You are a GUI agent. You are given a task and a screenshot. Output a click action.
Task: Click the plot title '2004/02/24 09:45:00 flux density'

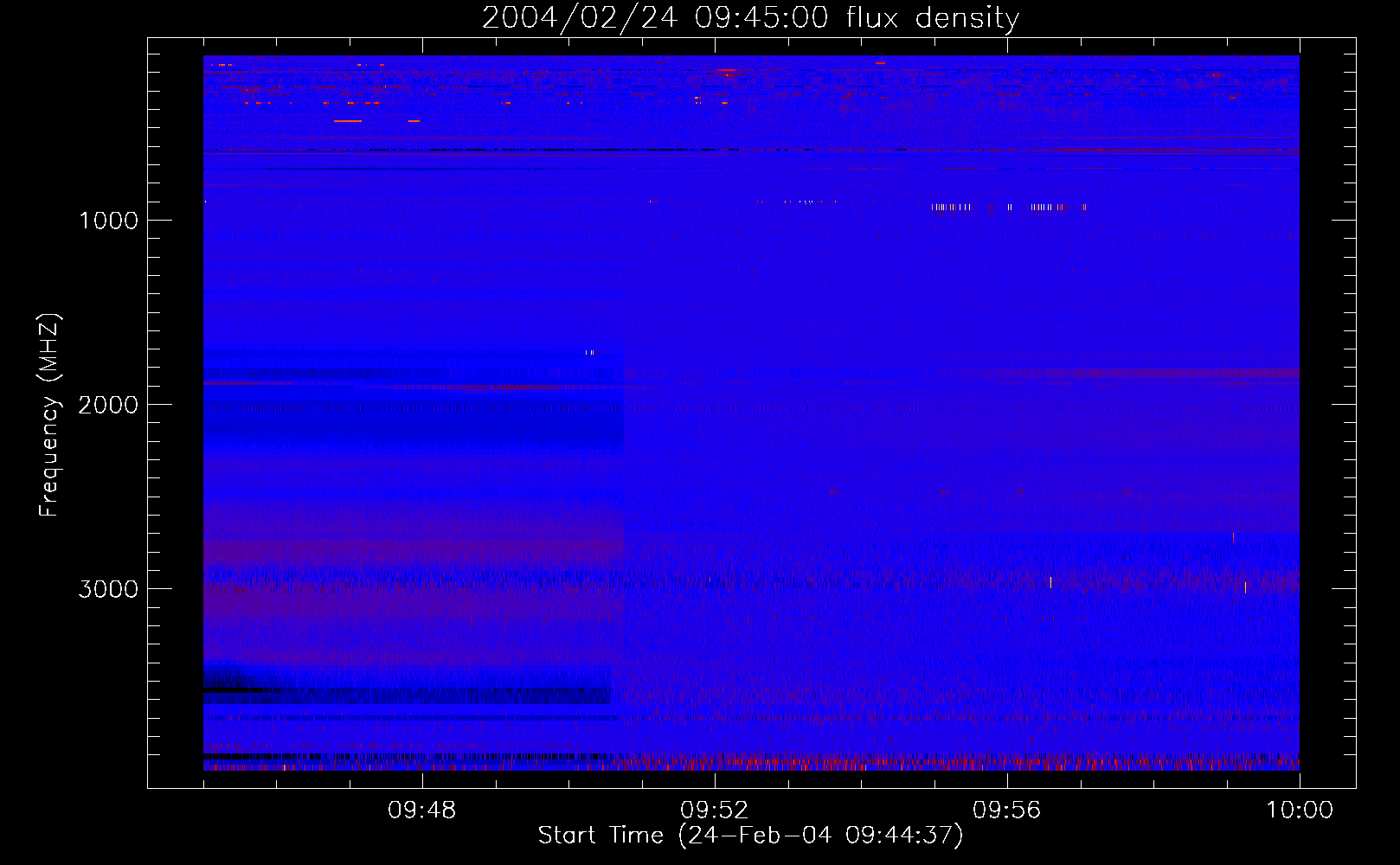[x=750, y=18]
